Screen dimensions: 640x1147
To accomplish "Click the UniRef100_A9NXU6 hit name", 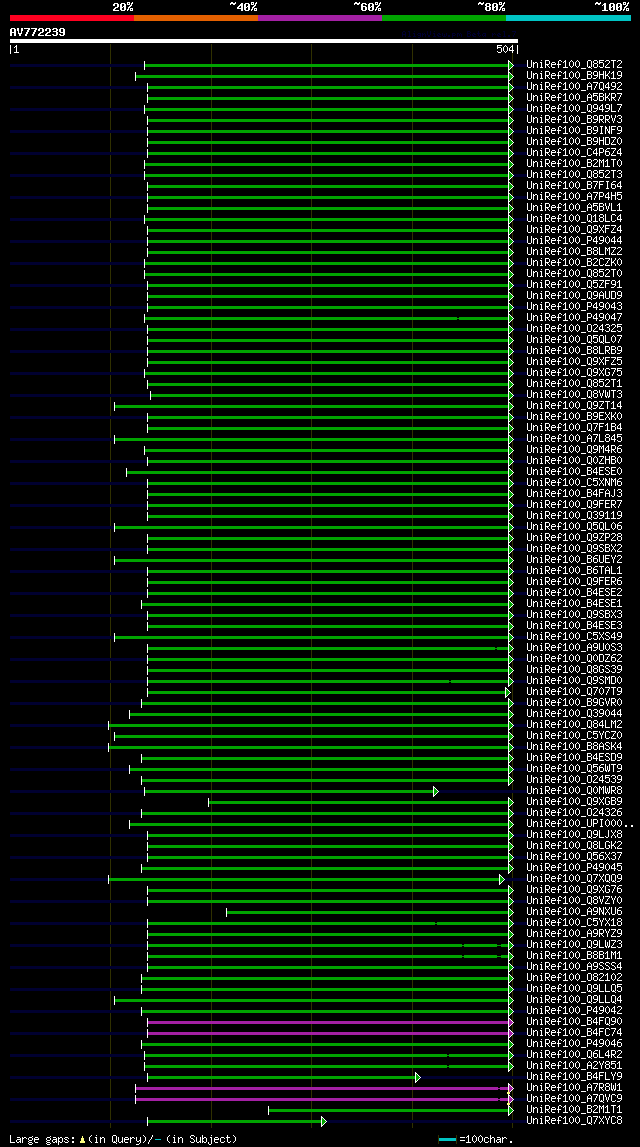I will point(574,912).
